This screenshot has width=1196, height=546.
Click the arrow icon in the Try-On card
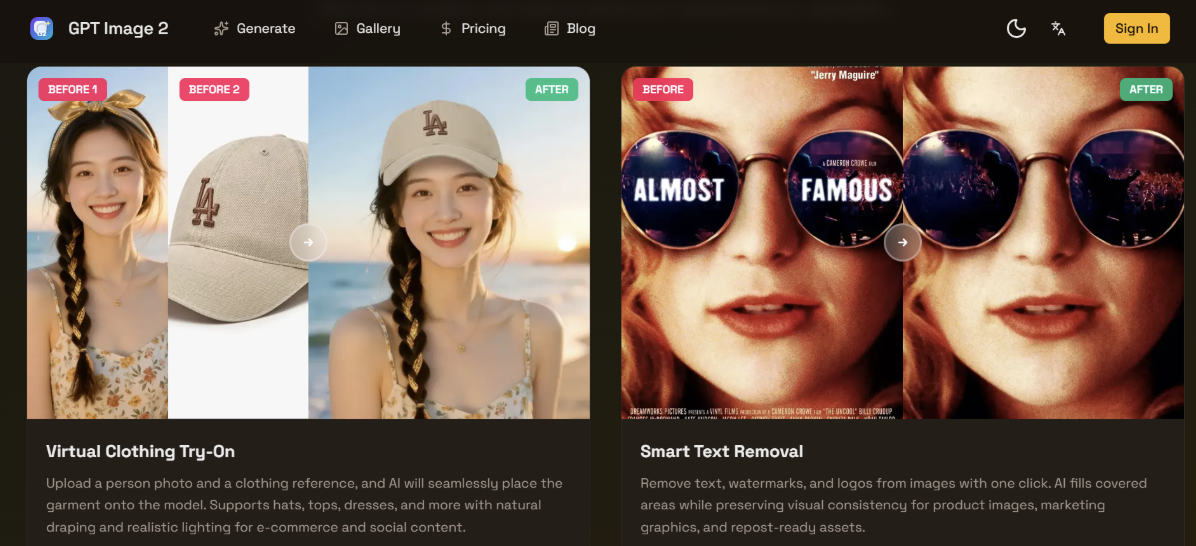308,242
